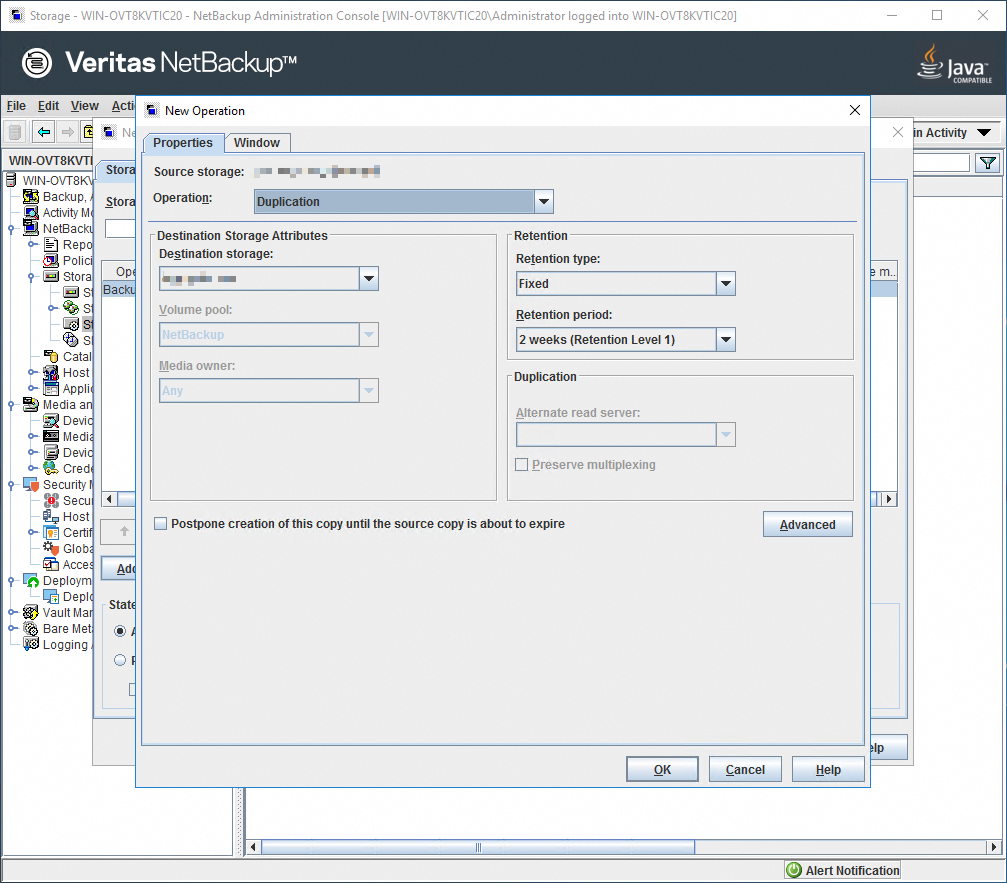Click the Deployment Management tree icon
Image resolution: width=1007 pixels, height=883 pixels.
tap(32, 581)
